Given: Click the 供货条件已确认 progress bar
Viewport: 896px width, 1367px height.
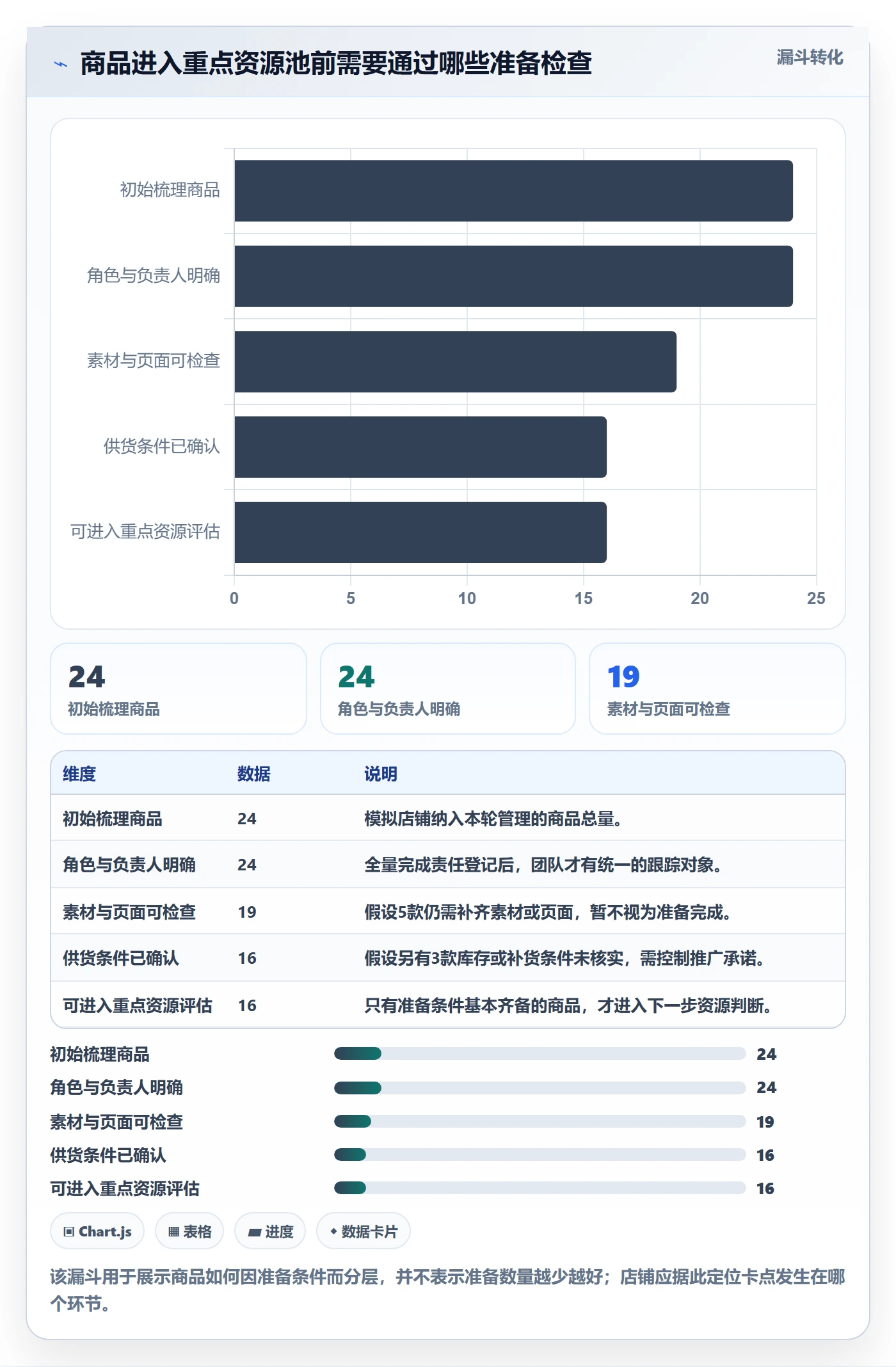Looking at the screenshot, I should click(540, 1155).
